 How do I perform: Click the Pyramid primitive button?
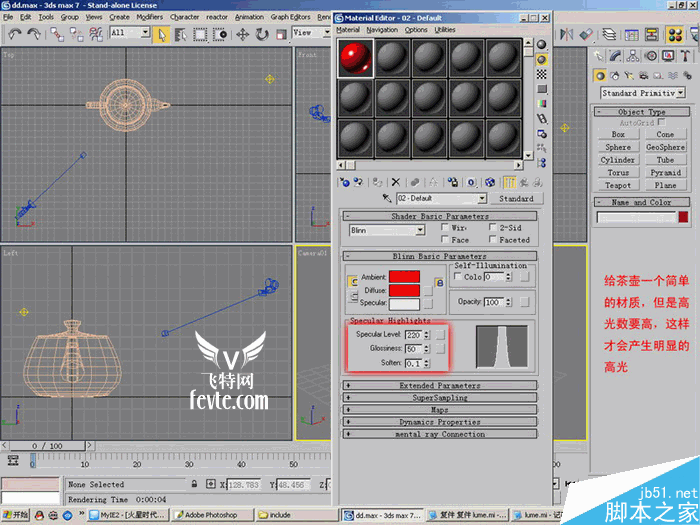[x=665, y=172]
